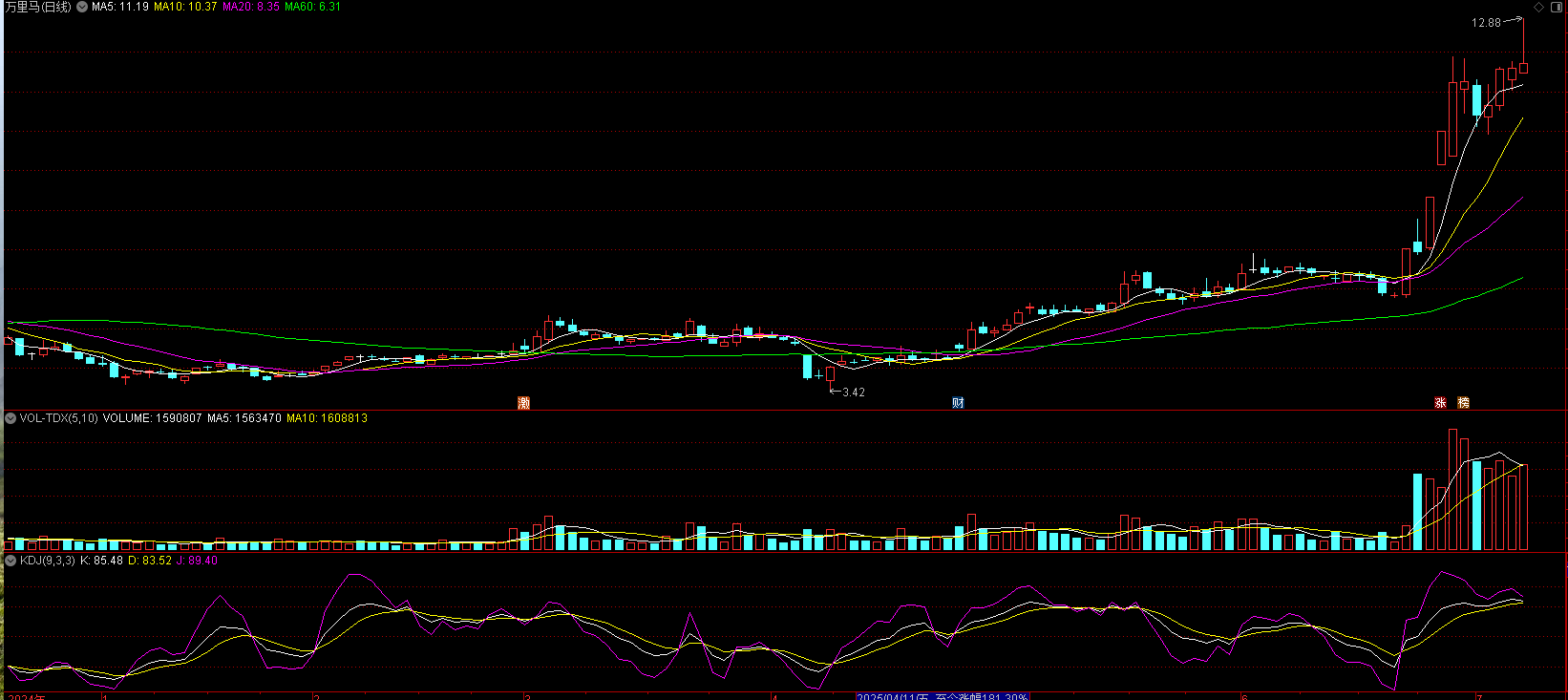Click the volume MA5: 1563470 value
1568x700 pixels.
[244, 418]
